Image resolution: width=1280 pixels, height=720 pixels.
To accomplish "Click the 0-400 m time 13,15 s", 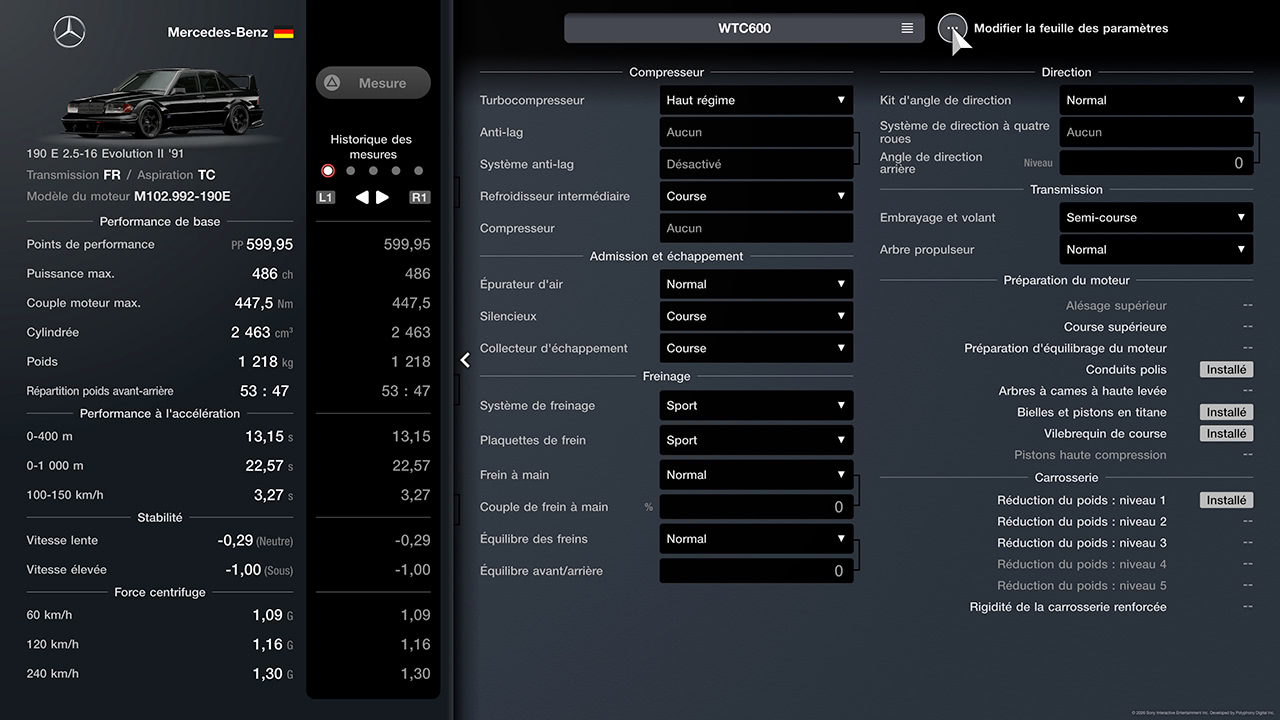I will point(269,436).
